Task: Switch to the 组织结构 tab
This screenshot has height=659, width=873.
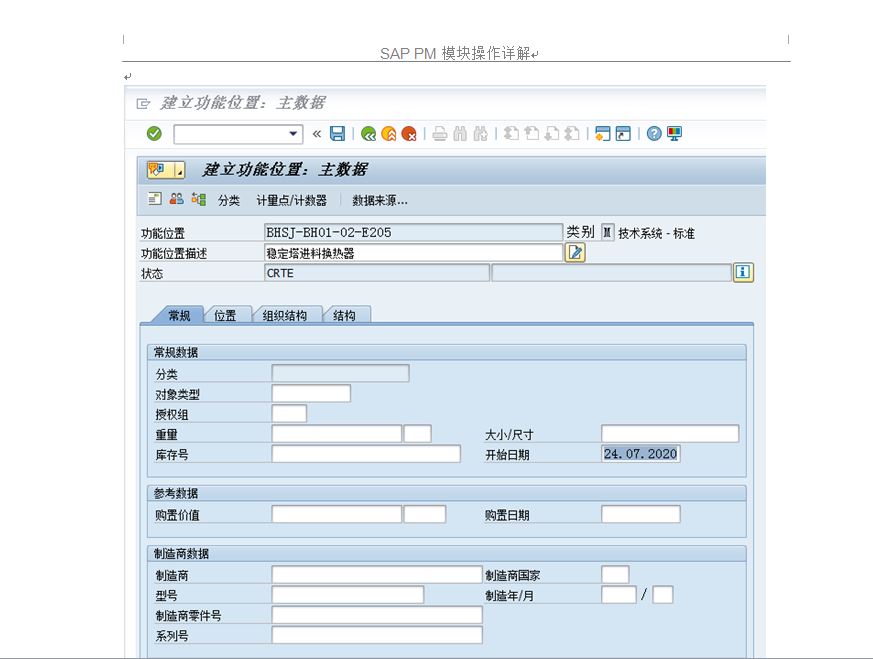Action: pos(285,316)
